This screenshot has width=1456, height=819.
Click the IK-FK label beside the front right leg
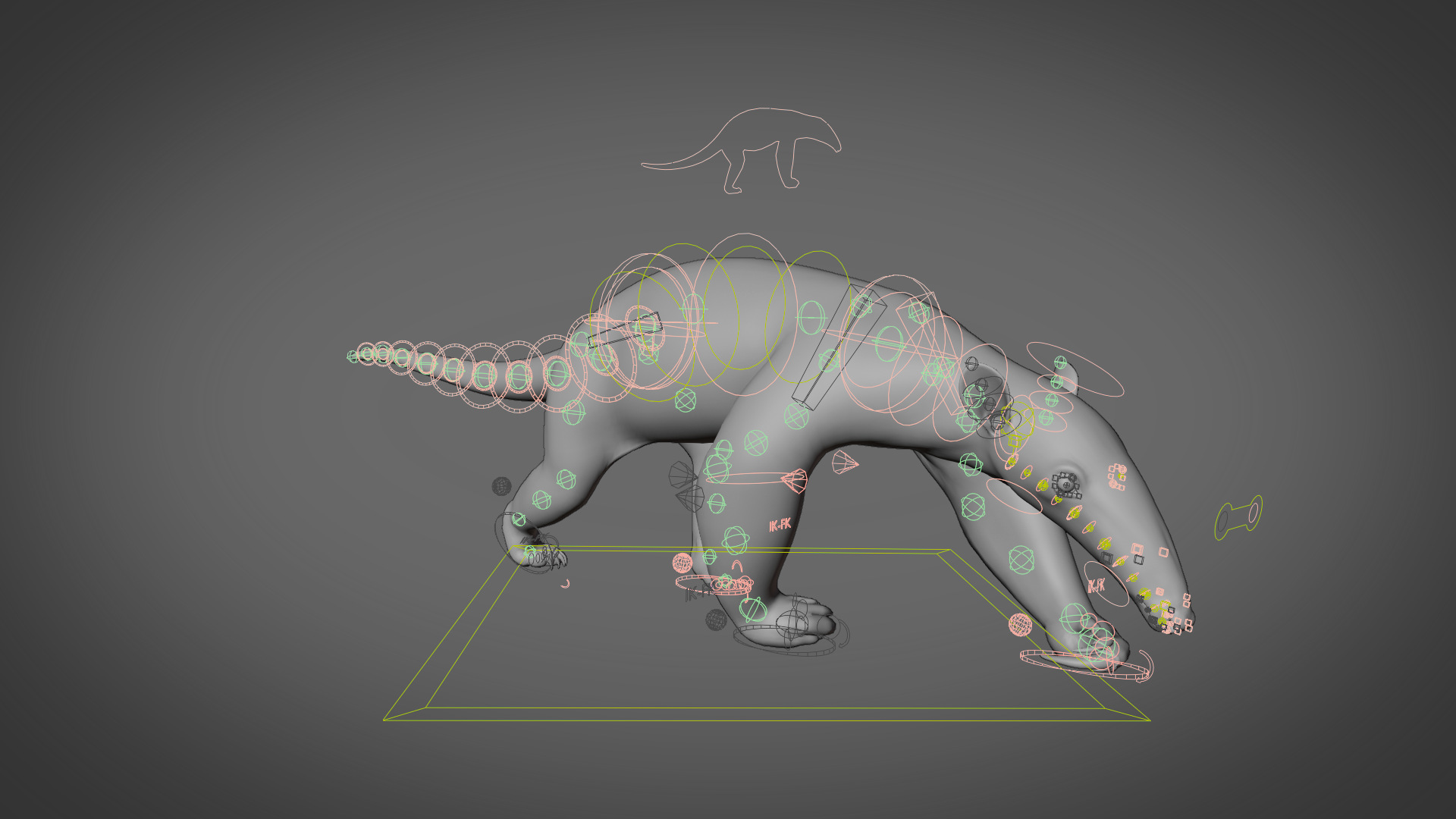pyautogui.click(x=1096, y=585)
